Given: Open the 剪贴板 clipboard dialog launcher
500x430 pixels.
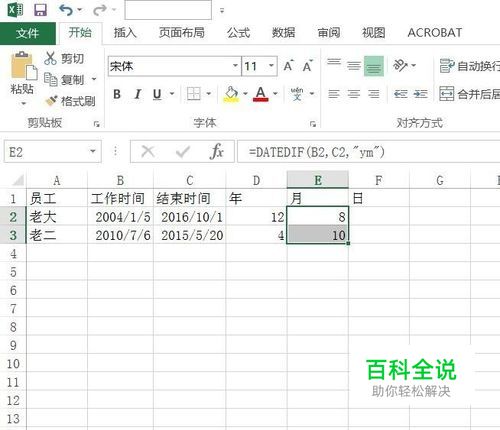Looking at the screenshot, I should point(97,124).
